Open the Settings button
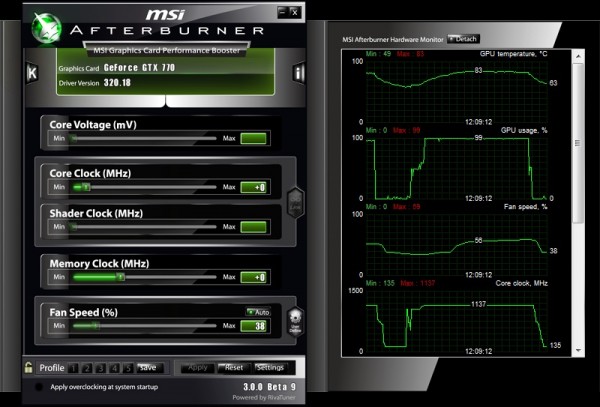 (270, 368)
